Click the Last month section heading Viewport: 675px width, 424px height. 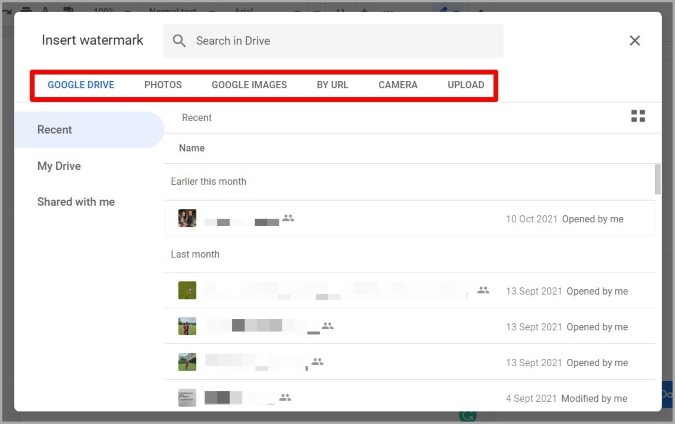click(195, 254)
